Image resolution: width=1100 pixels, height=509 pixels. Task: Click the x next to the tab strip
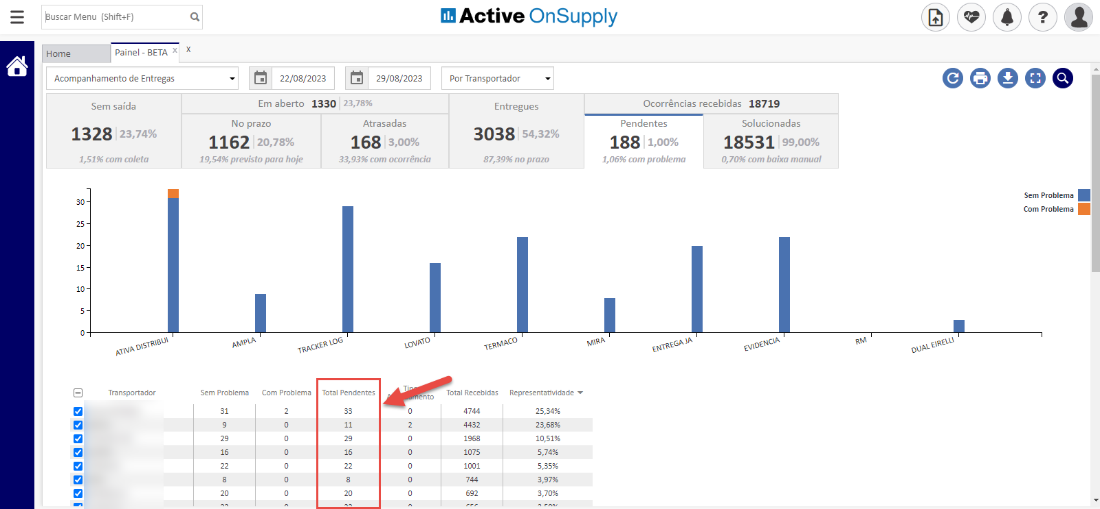tap(188, 49)
